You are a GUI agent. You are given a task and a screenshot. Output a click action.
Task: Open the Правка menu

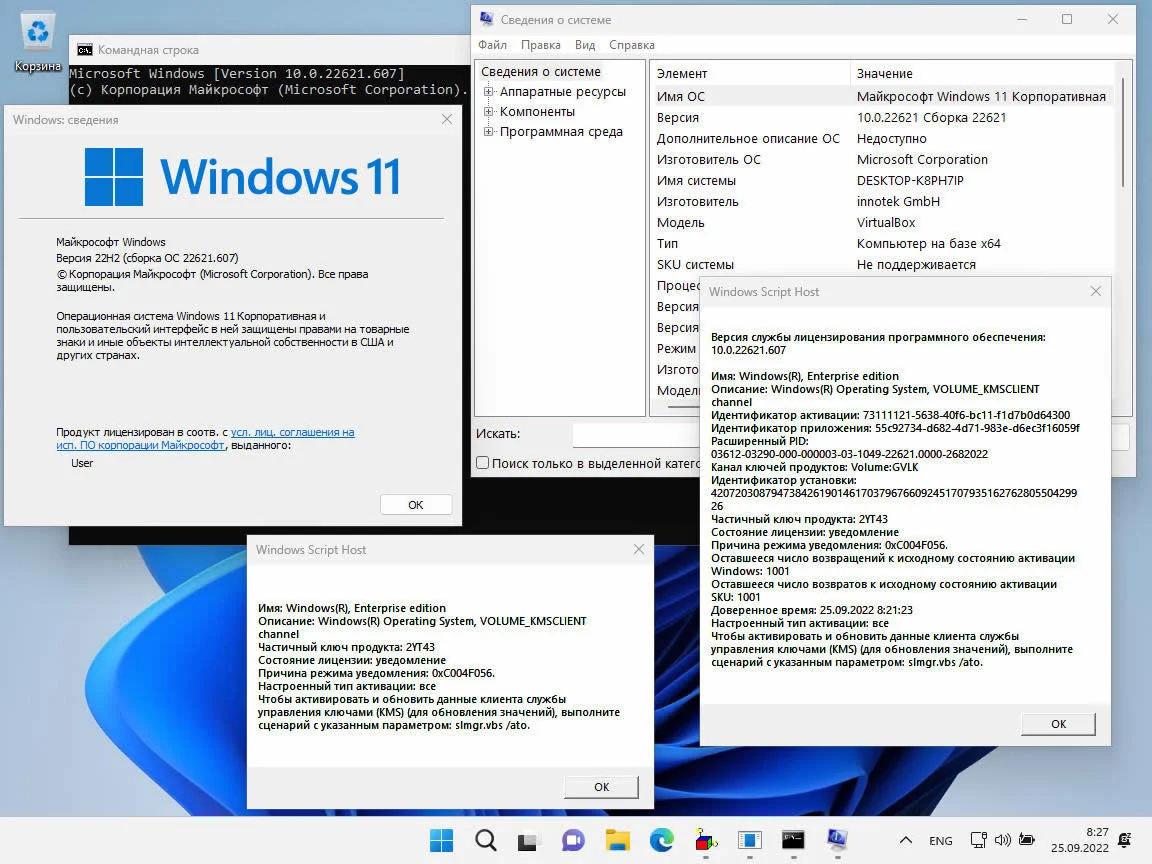click(x=541, y=45)
